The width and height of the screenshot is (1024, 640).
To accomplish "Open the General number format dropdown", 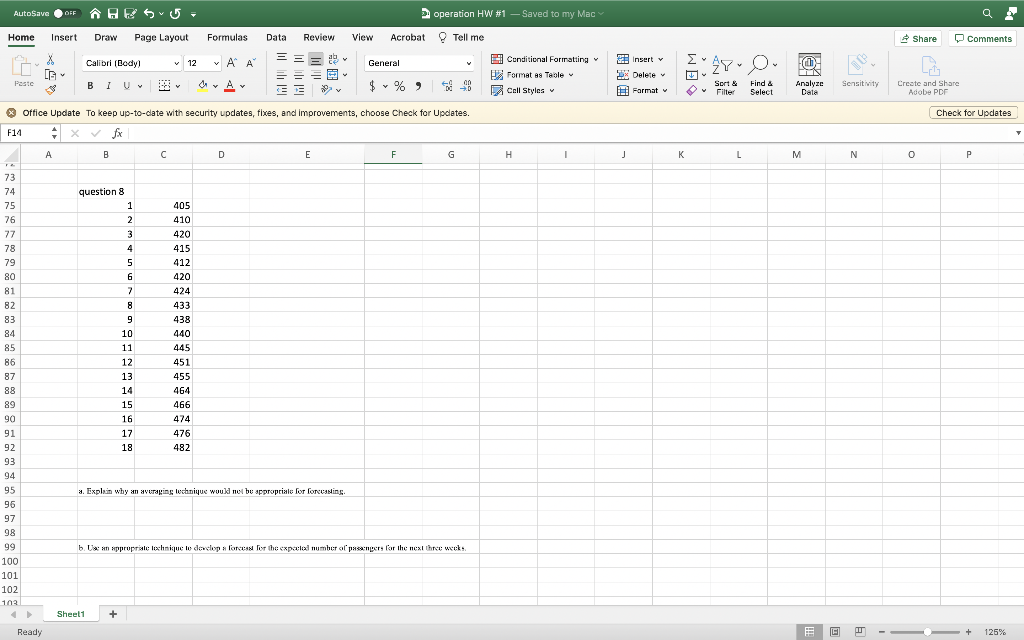I will point(420,63).
